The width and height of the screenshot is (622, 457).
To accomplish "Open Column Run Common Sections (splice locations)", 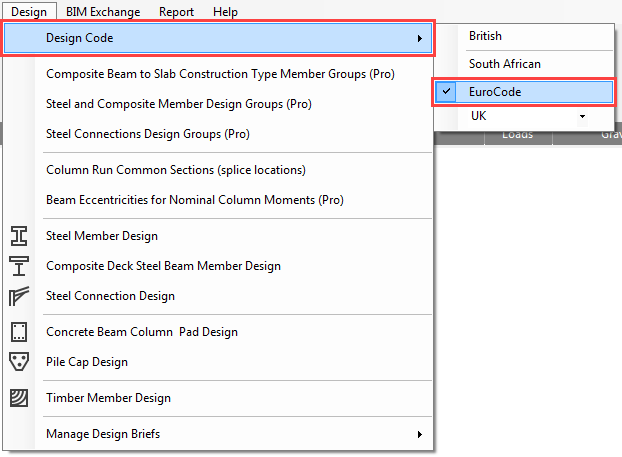I will click(176, 170).
